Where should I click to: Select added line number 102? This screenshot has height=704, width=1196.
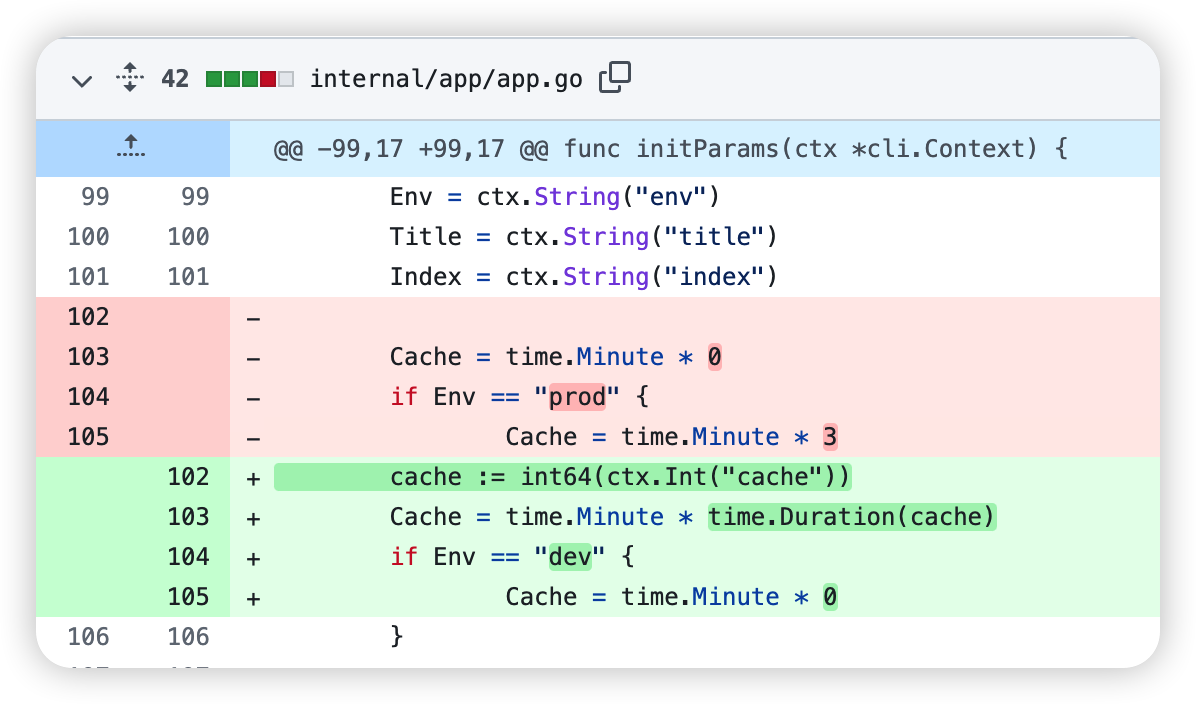(x=188, y=477)
